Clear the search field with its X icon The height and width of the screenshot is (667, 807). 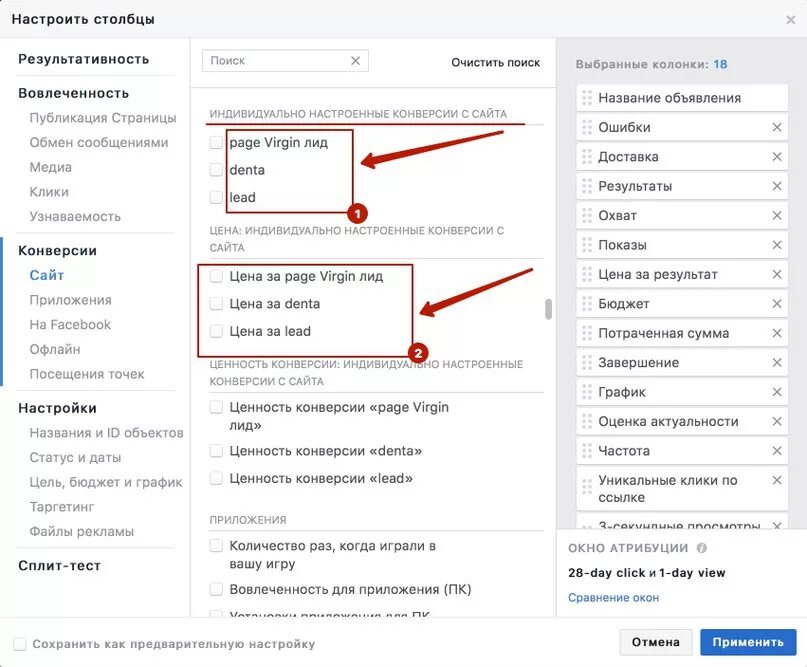pos(355,61)
